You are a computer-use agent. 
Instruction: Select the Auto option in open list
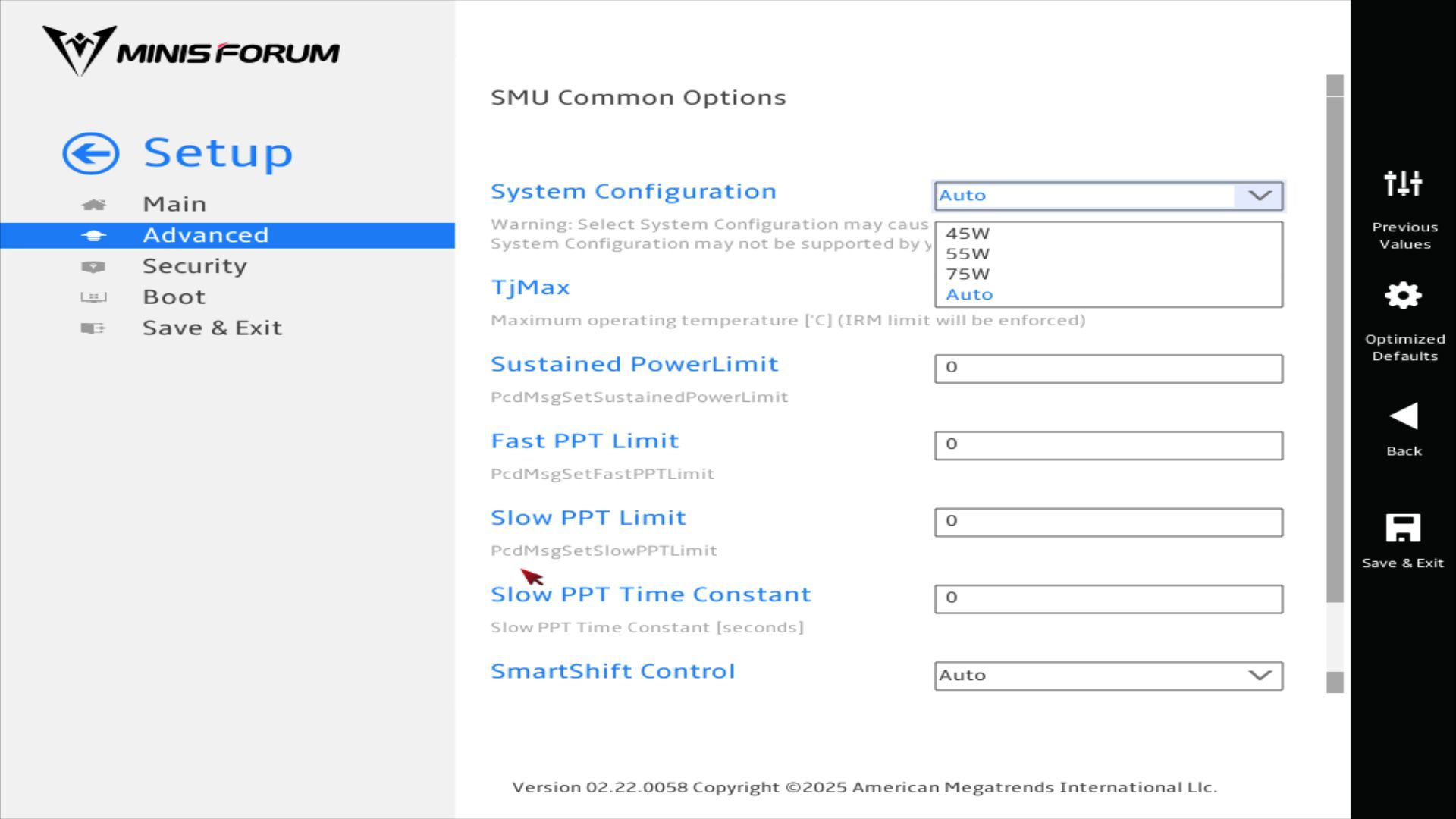(969, 295)
